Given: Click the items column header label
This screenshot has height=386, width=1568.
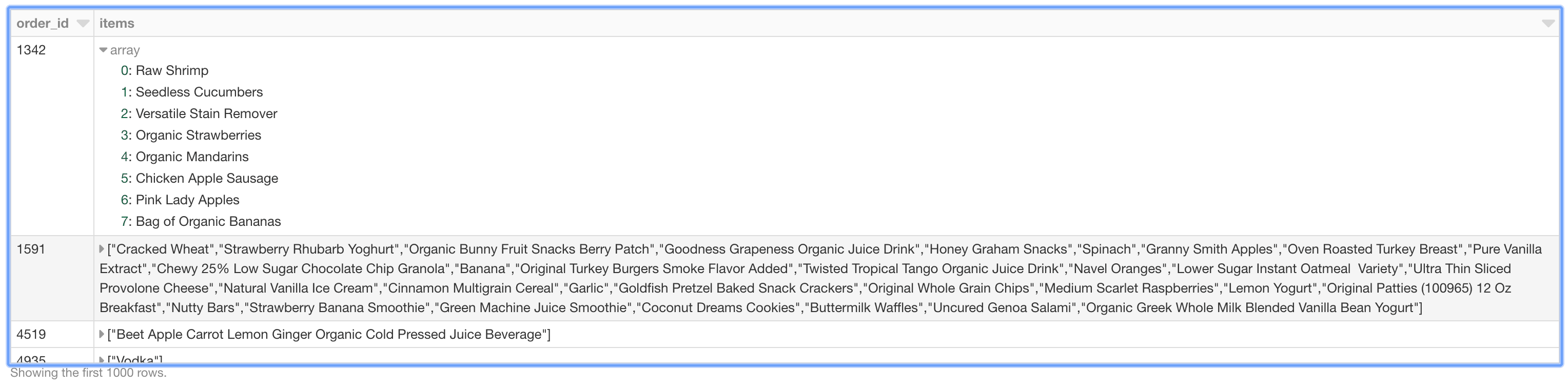Looking at the screenshot, I should [x=117, y=23].
